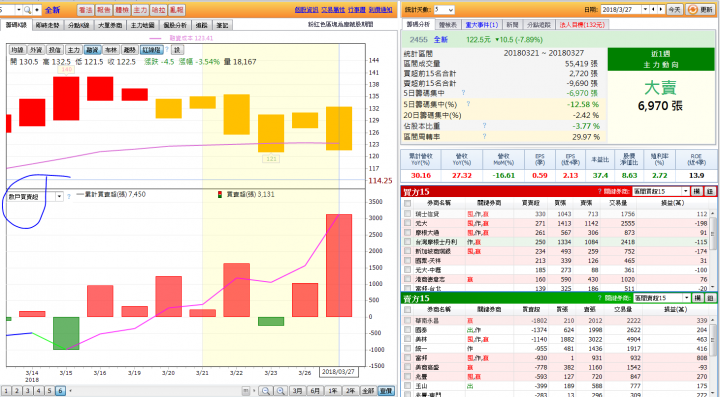Click the small arrow after page button 6

coord(70,391)
